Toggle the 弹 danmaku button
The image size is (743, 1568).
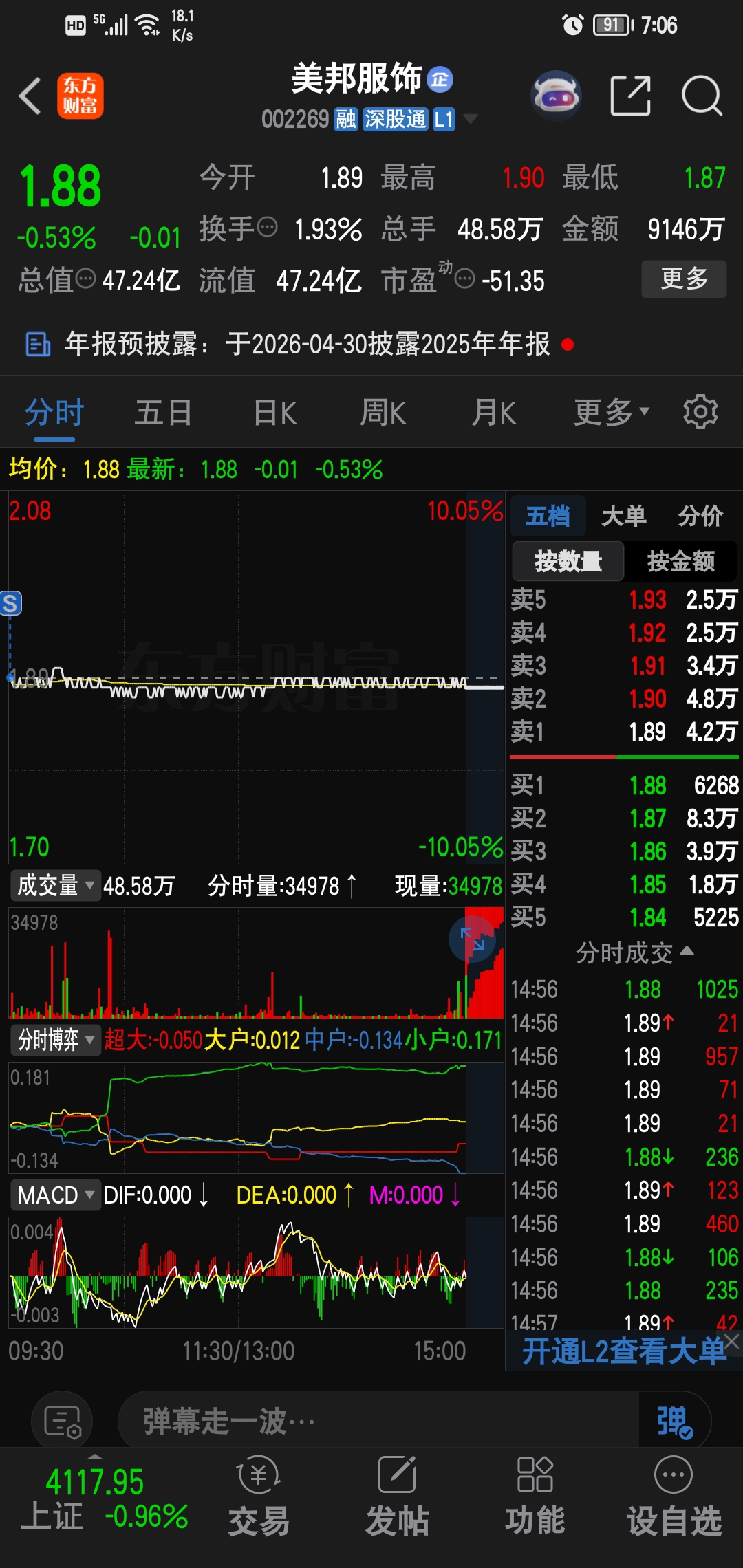point(674,1422)
